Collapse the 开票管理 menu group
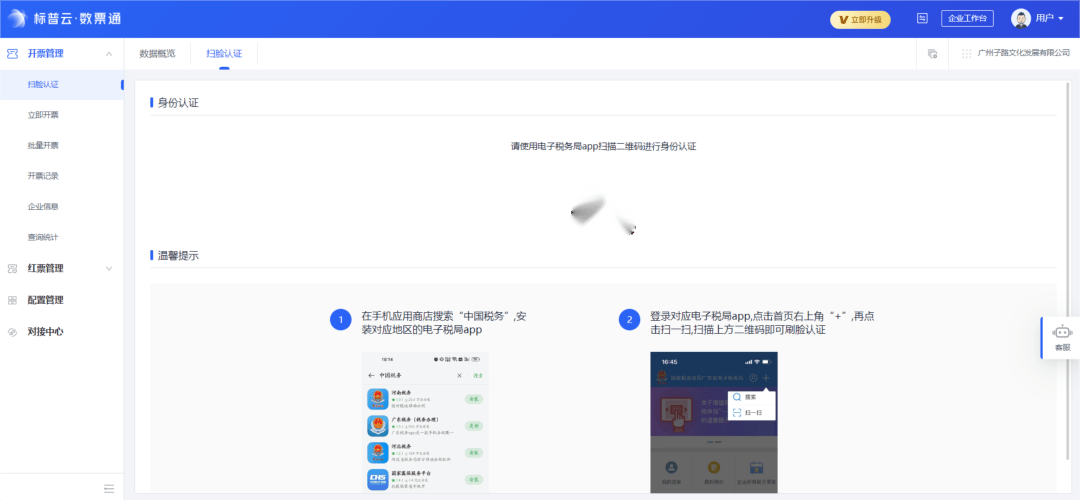Screen dimensions: 1080x500 pos(108,53)
